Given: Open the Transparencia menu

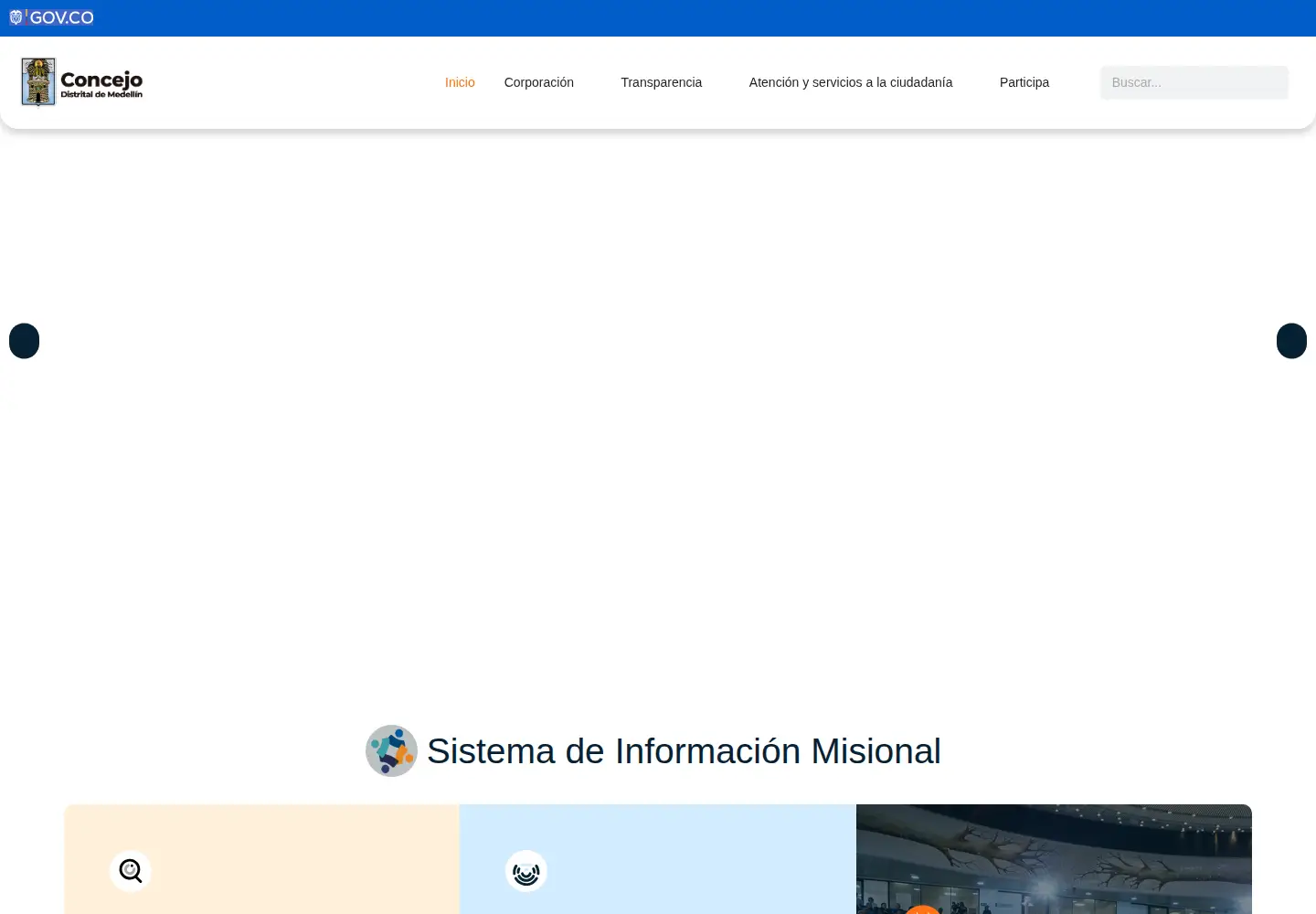Looking at the screenshot, I should pos(662,82).
